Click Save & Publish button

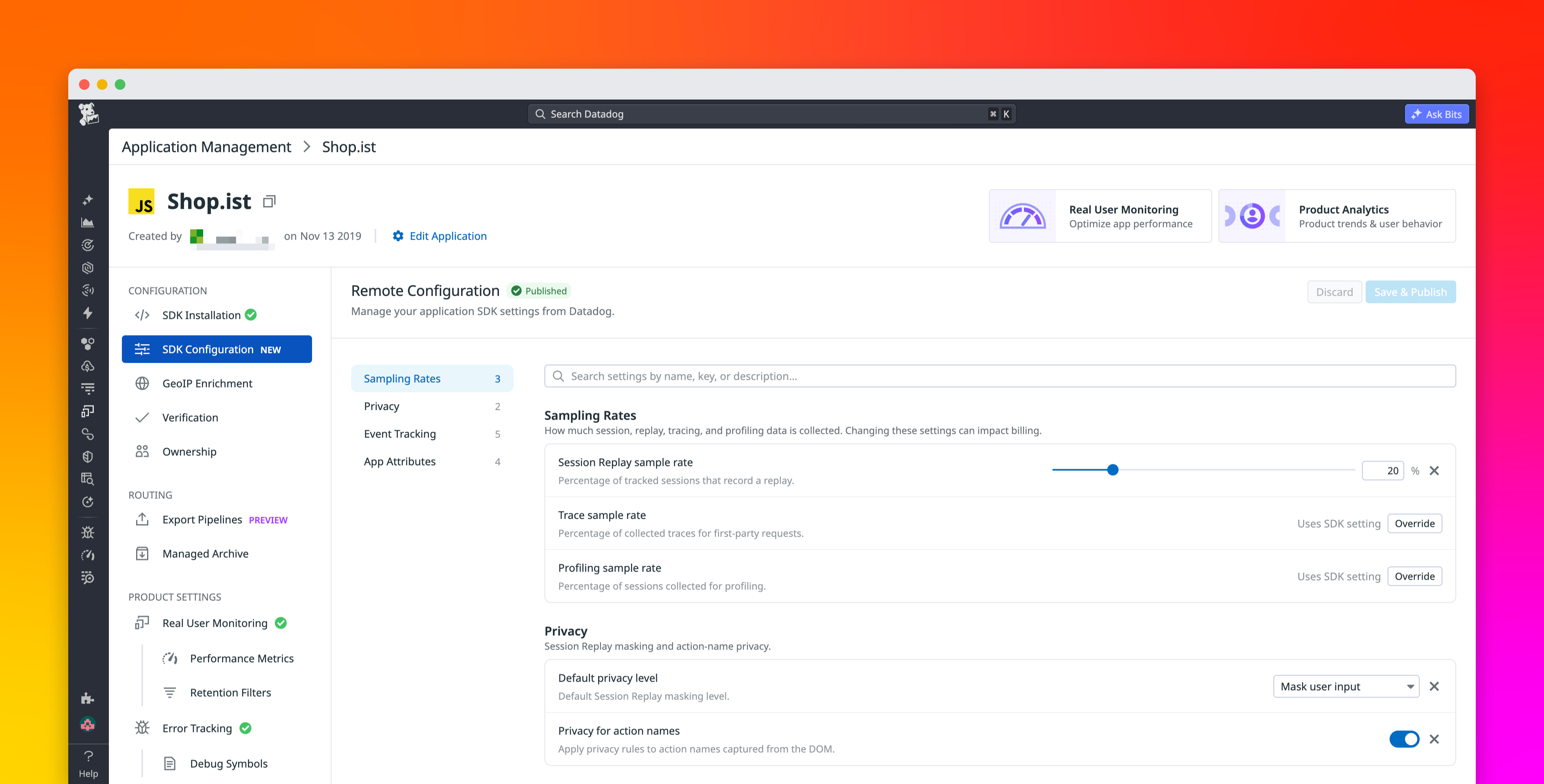pyautogui.click(x=1410, y=292)
